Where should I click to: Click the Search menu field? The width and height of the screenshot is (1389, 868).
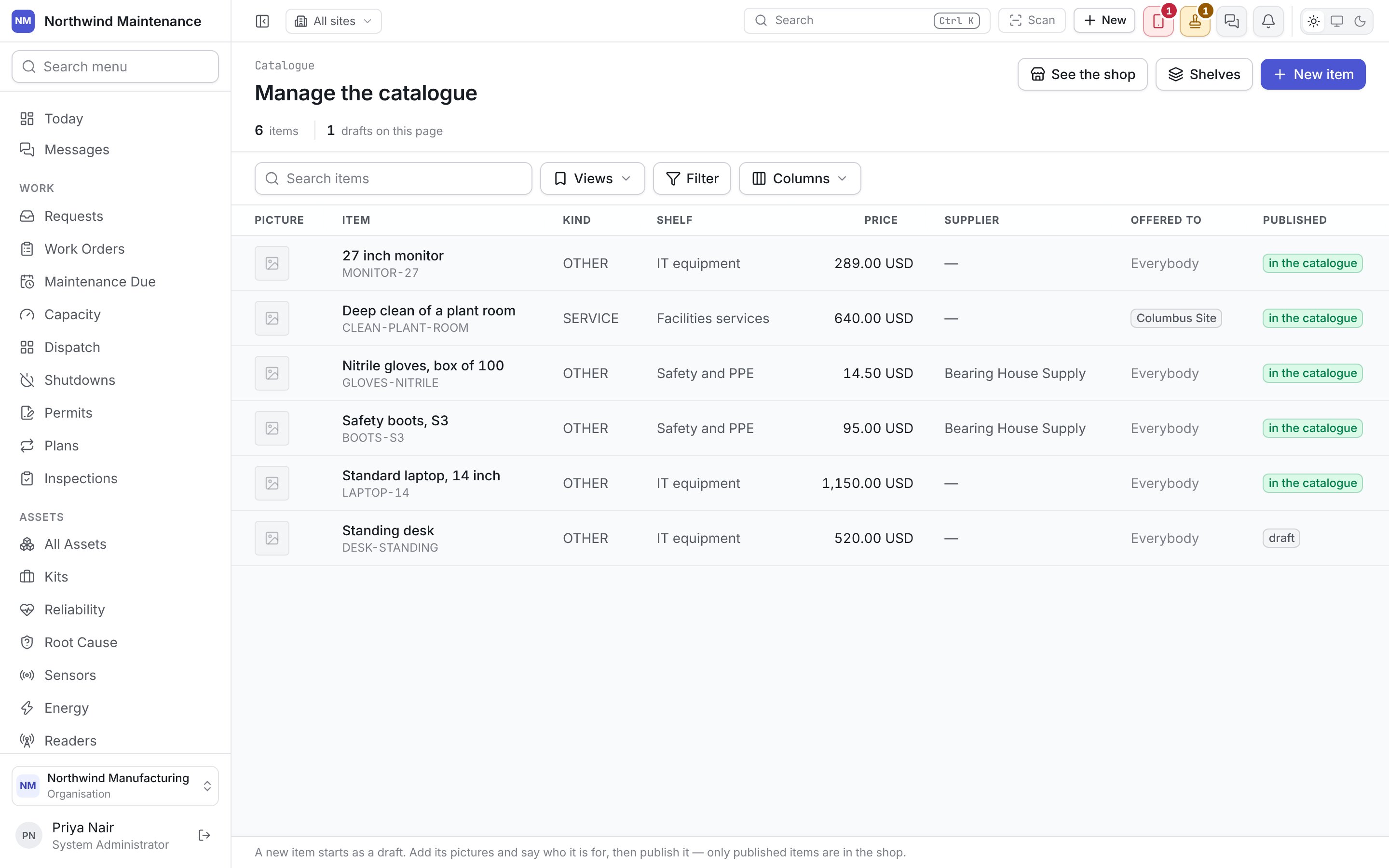click(x=115, y=67)
